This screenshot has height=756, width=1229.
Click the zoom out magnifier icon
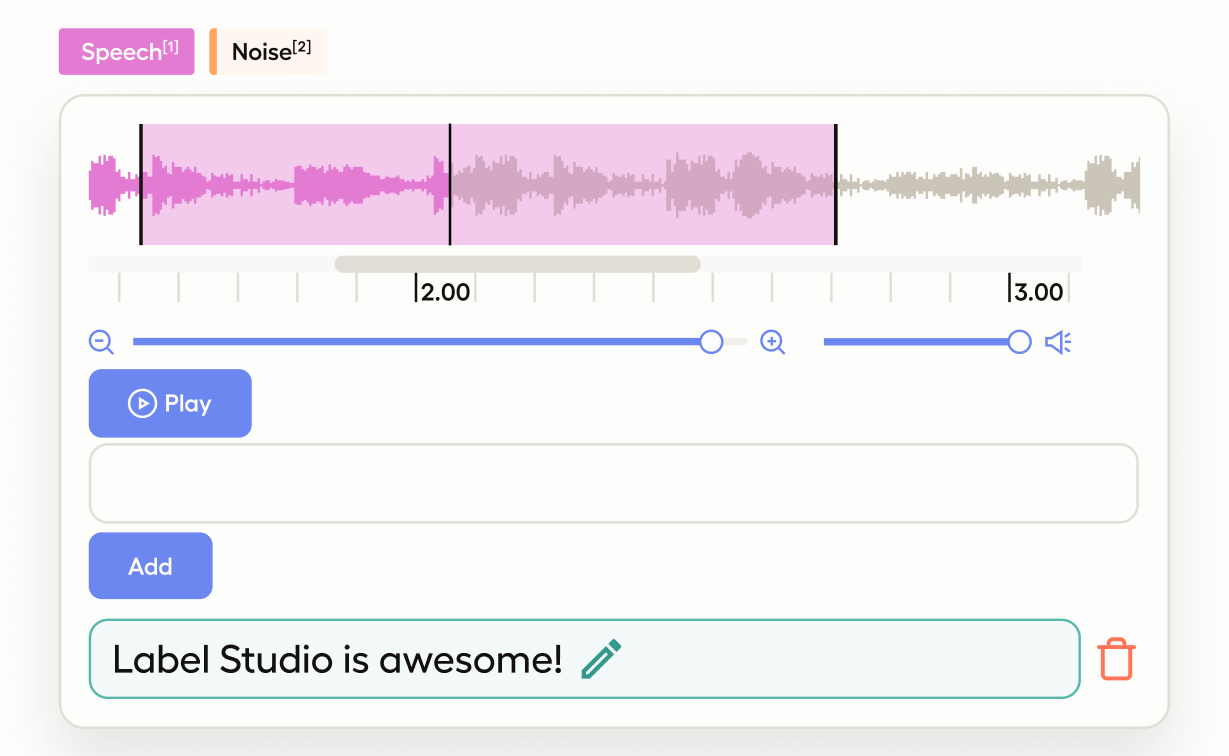[x=101, y=342]
